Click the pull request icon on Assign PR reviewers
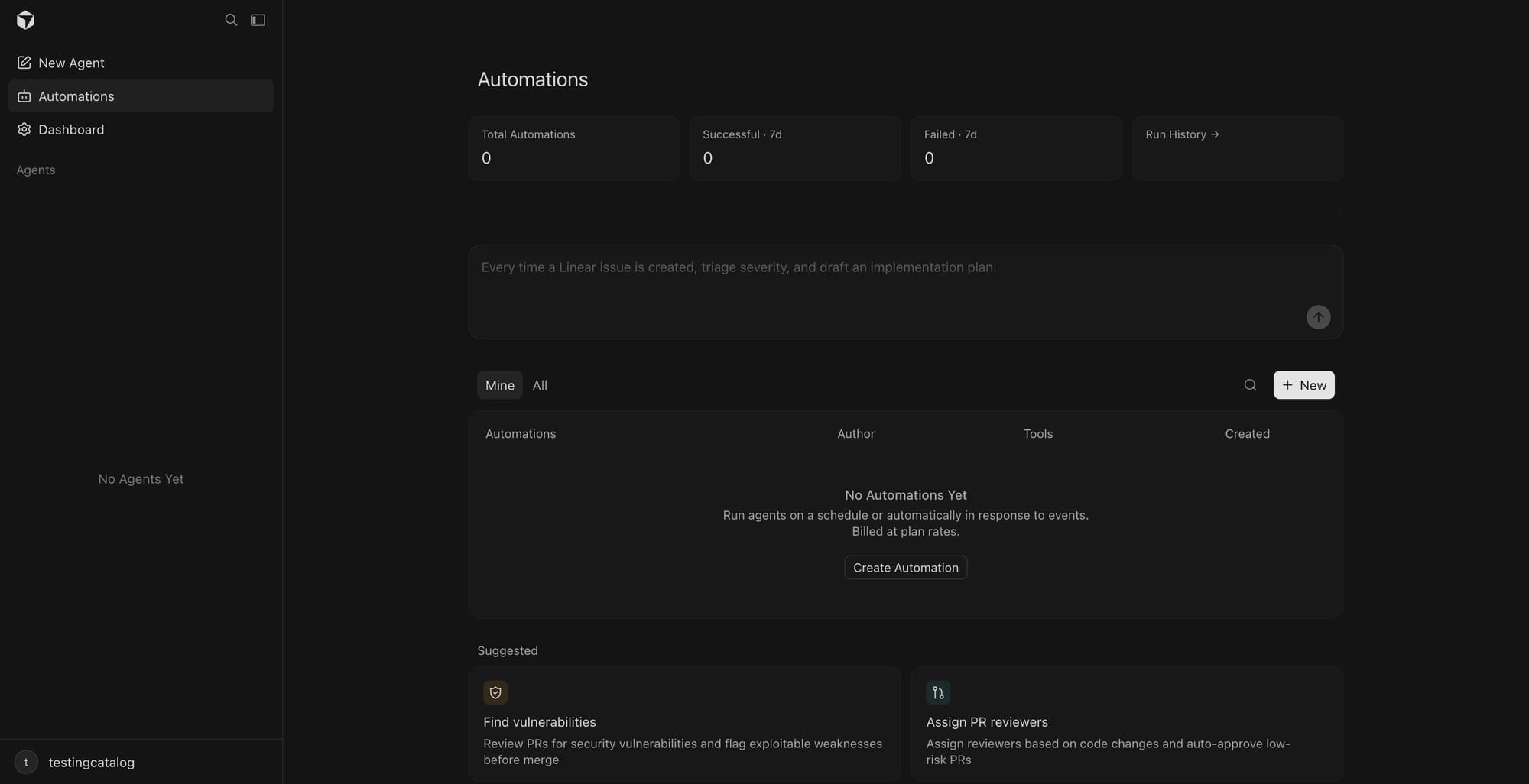The height and width of the screenshot is (784, 1529). click(x=938, y=693)
